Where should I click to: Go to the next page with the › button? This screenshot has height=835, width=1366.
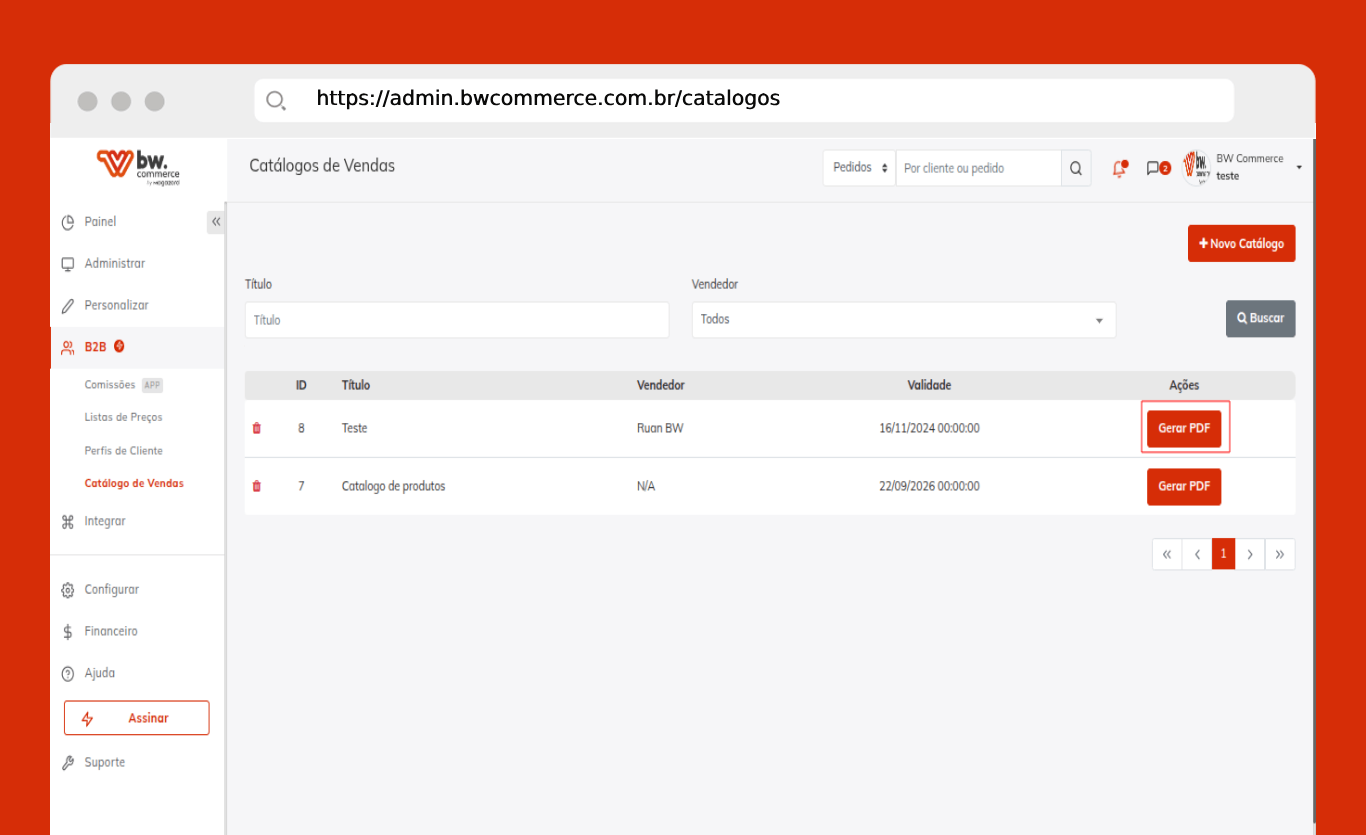pos(1250,554)
